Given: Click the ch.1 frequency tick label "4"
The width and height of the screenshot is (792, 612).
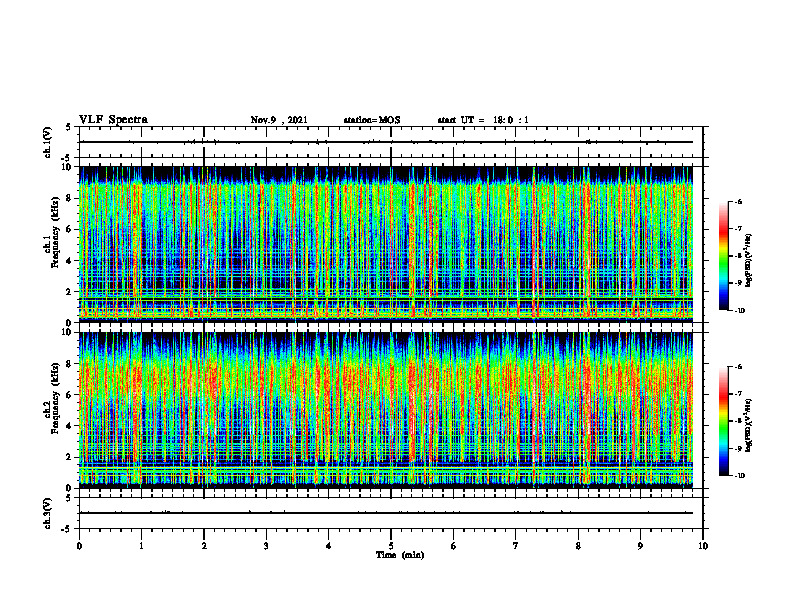Looking at the screenshot, I should (70, 261).
